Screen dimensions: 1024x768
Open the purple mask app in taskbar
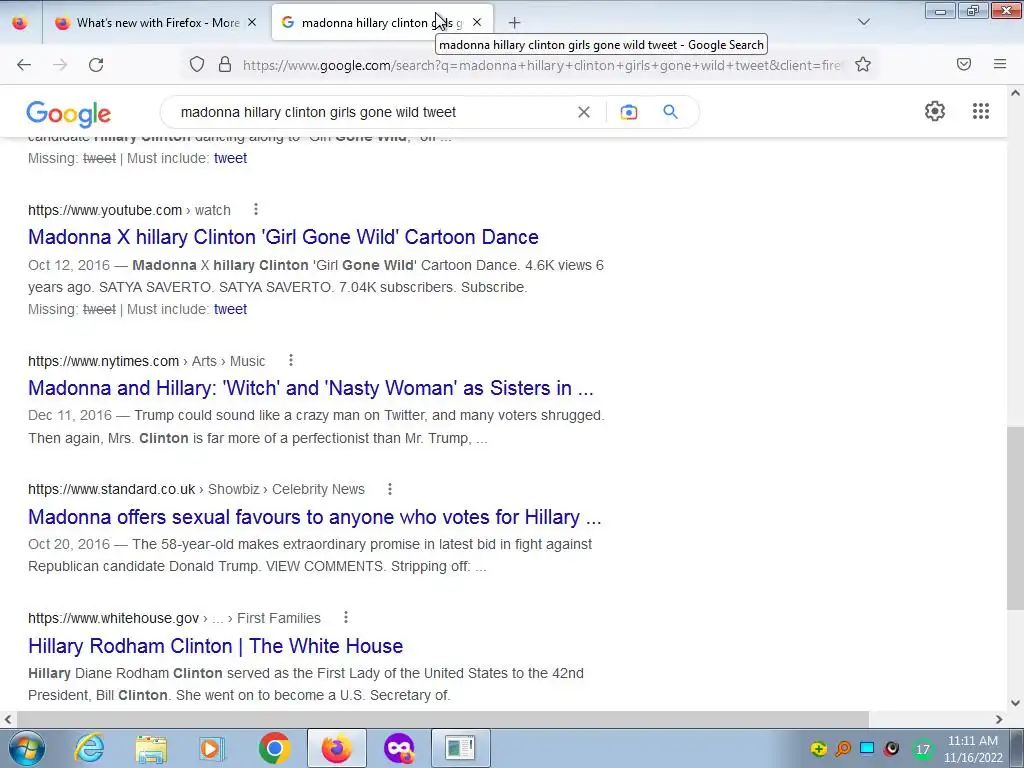click(399, 748)
